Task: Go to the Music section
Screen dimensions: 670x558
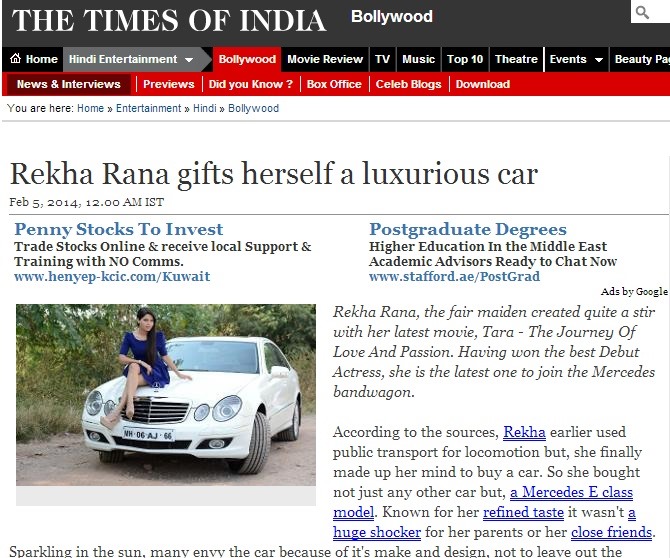Action: (418, 59)
